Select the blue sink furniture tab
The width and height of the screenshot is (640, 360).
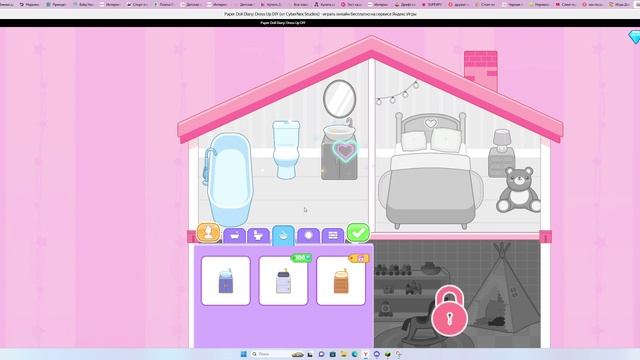(x=283, y=236)
